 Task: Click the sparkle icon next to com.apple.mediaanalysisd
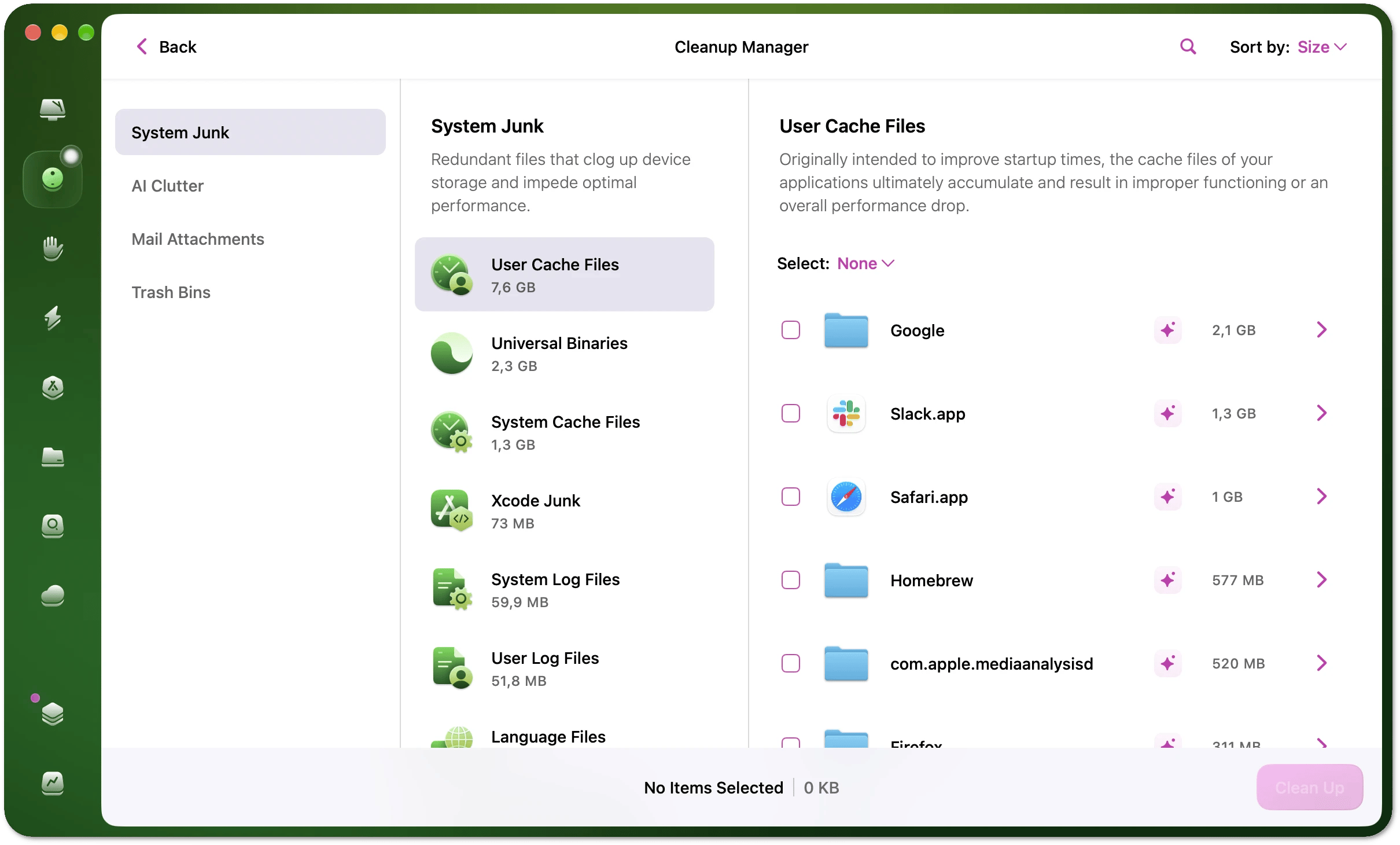[x=1168, y=663]
